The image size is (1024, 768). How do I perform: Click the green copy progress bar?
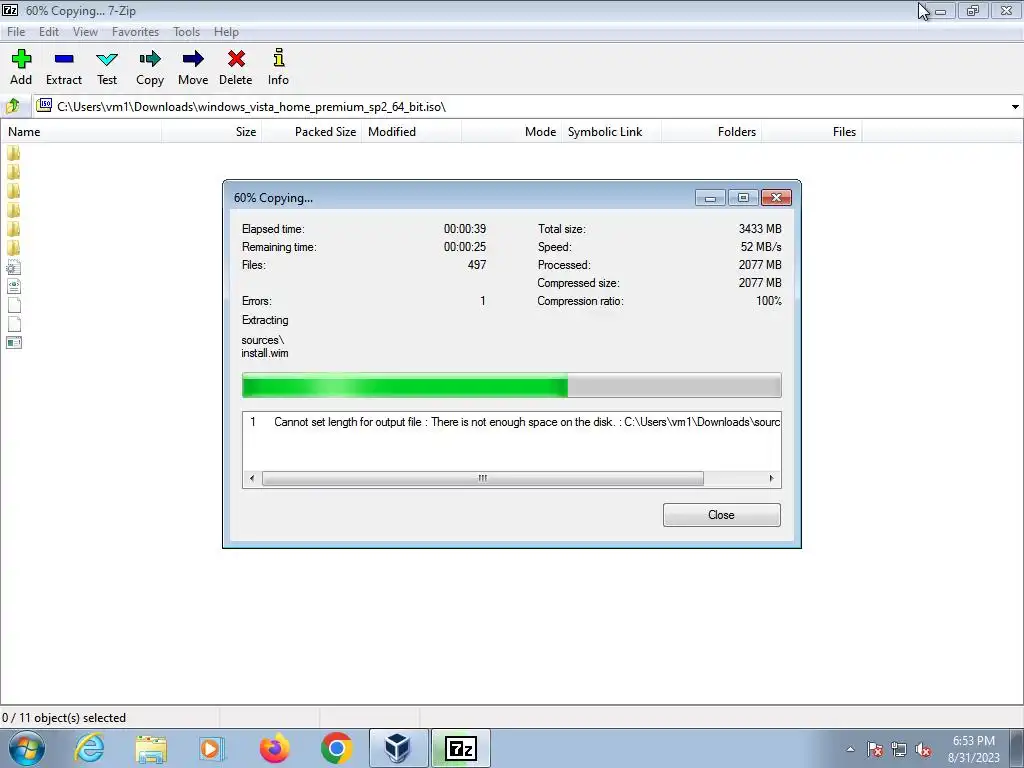[x=511, y=385]
